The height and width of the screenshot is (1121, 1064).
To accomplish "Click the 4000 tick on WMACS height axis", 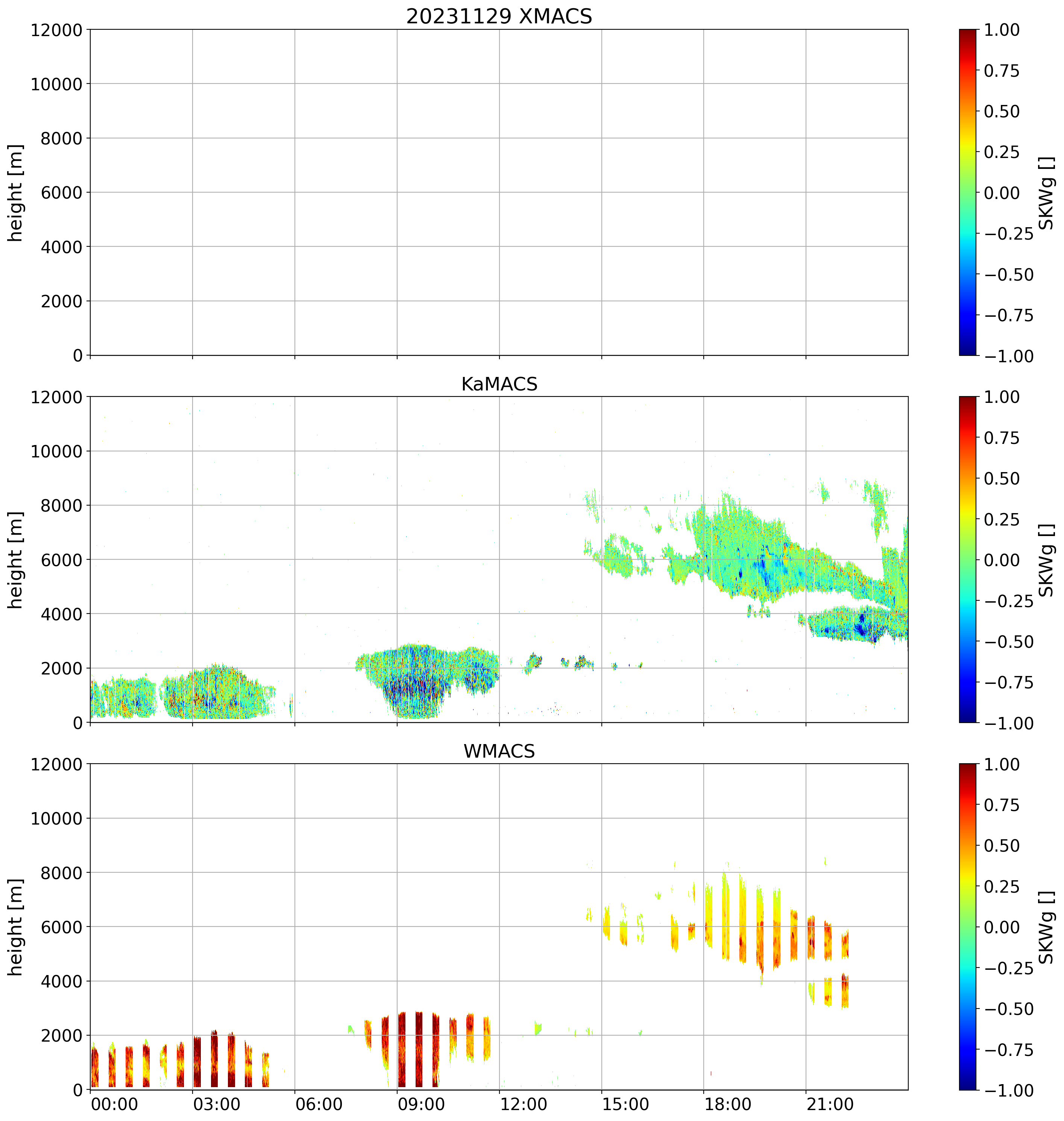I will (61, 981).
